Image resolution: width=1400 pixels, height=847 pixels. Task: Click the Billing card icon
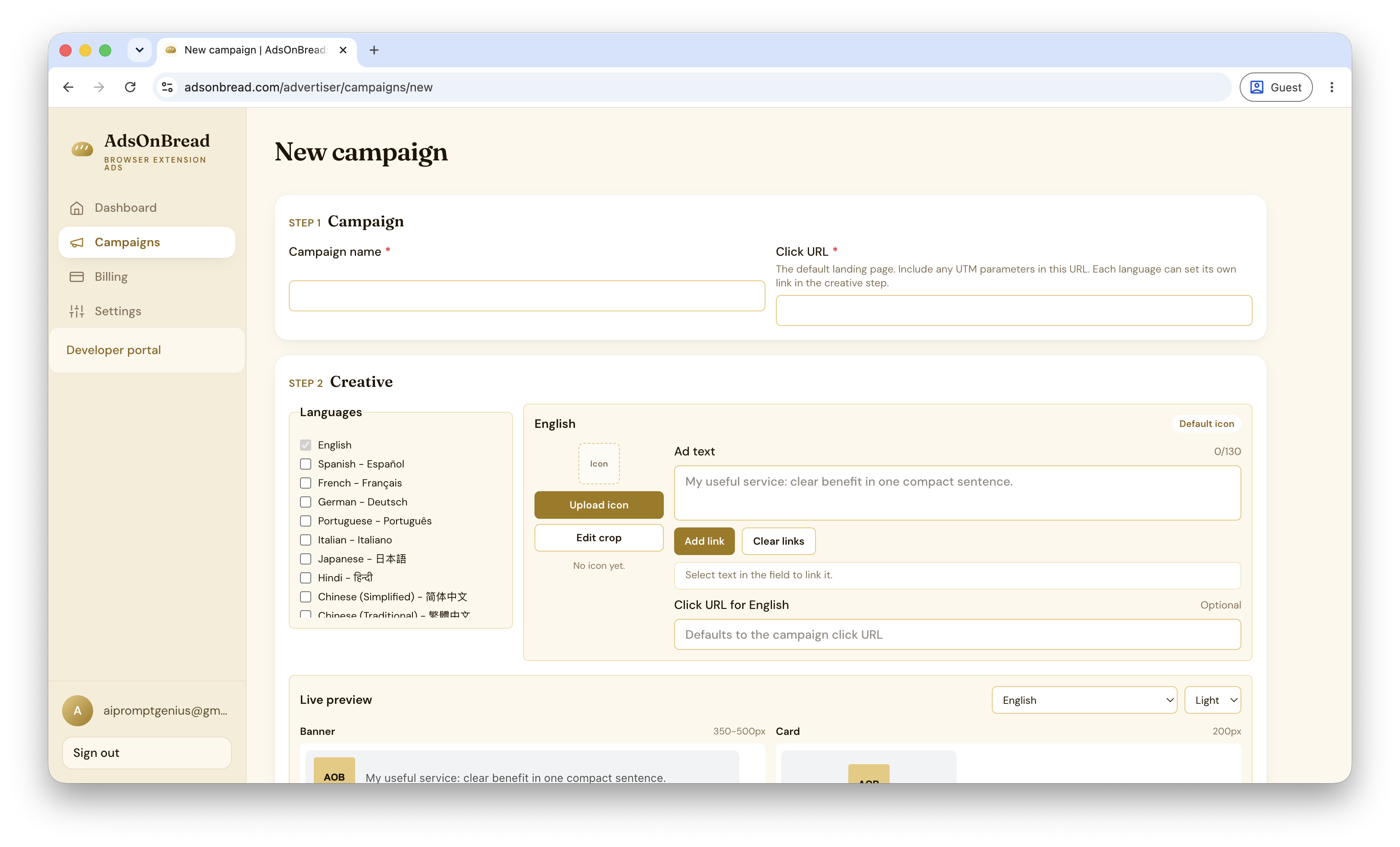point(77,277)
